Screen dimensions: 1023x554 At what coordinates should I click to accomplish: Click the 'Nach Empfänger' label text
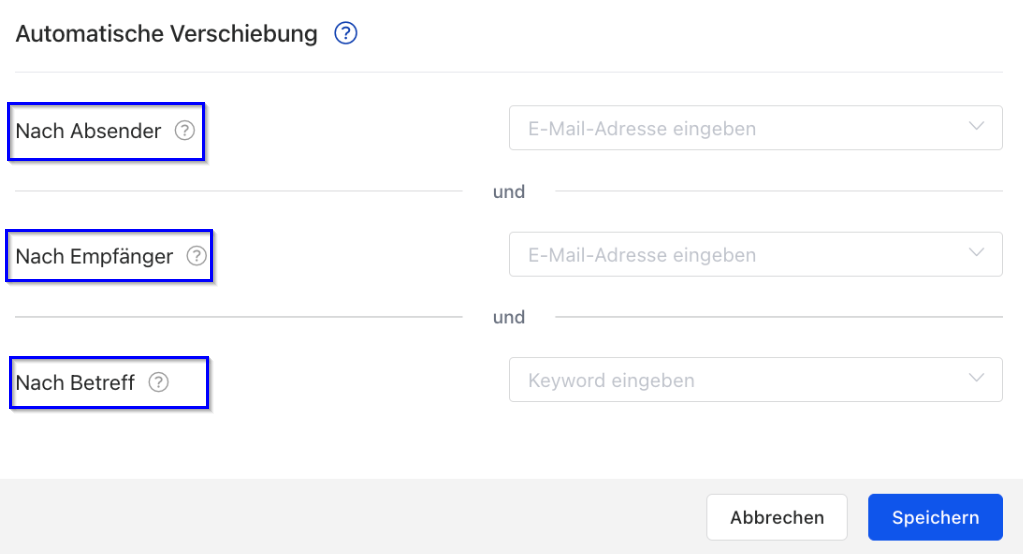tap(94, 257)
